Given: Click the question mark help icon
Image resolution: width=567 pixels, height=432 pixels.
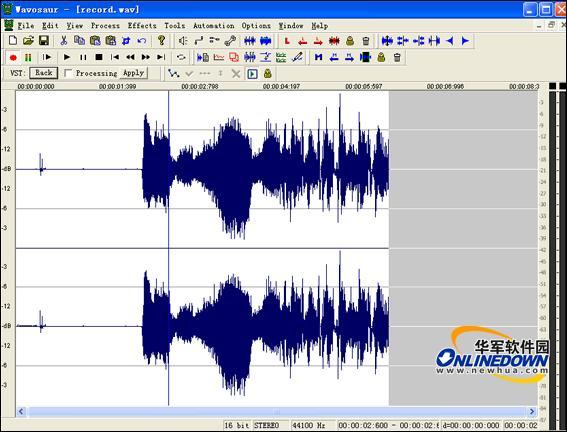Looking at the screenshot, I should coord(161,40).
